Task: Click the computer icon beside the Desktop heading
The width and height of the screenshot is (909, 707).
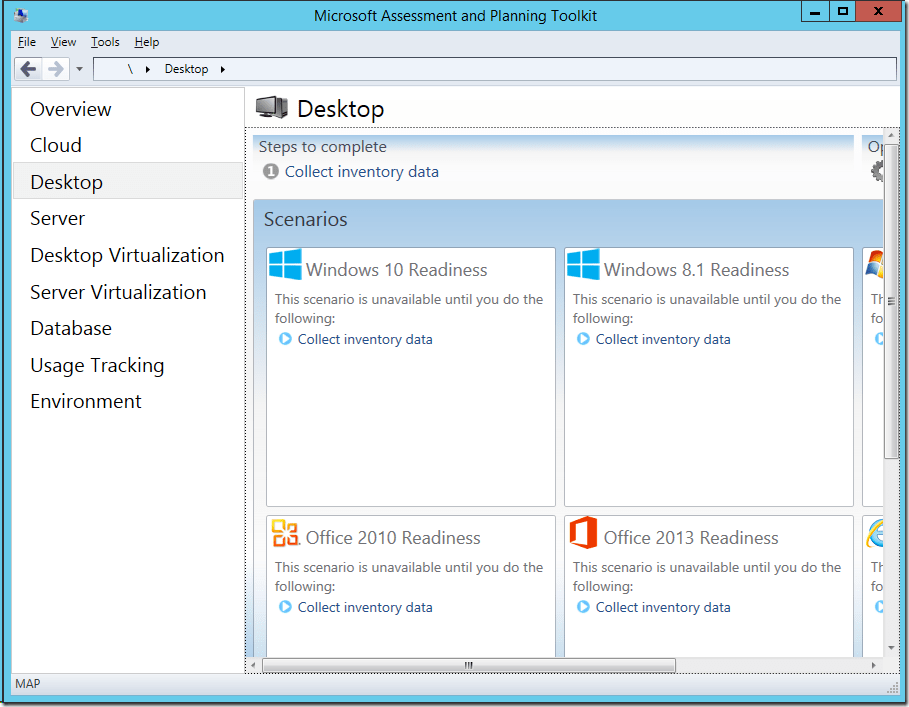Action: click(x=274, y=106)
